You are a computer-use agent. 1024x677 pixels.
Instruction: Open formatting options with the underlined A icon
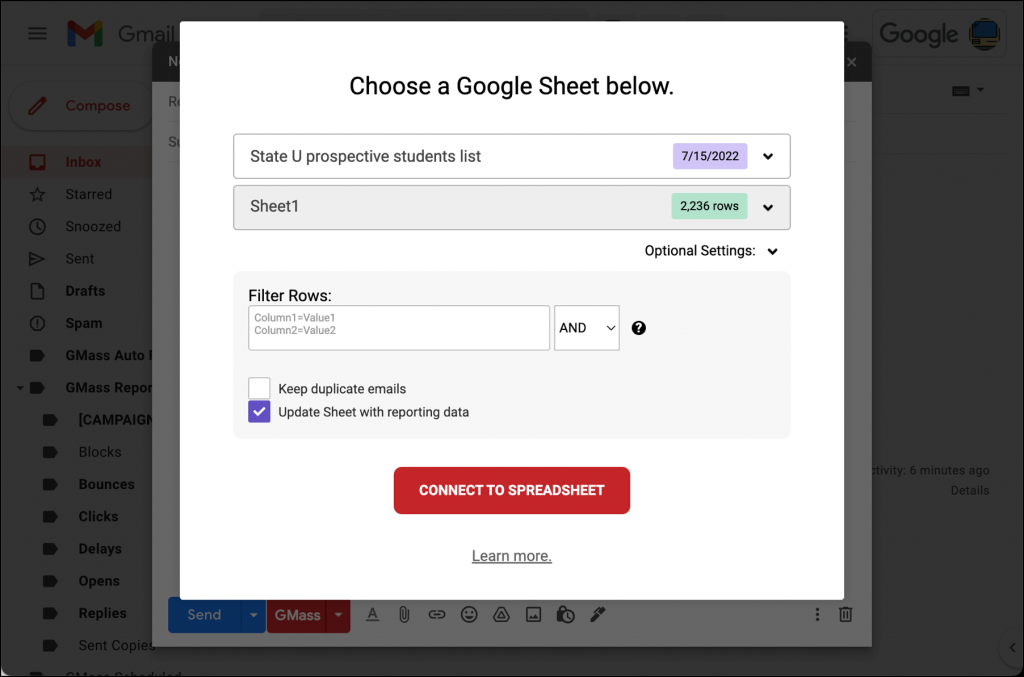pos(372,614)
